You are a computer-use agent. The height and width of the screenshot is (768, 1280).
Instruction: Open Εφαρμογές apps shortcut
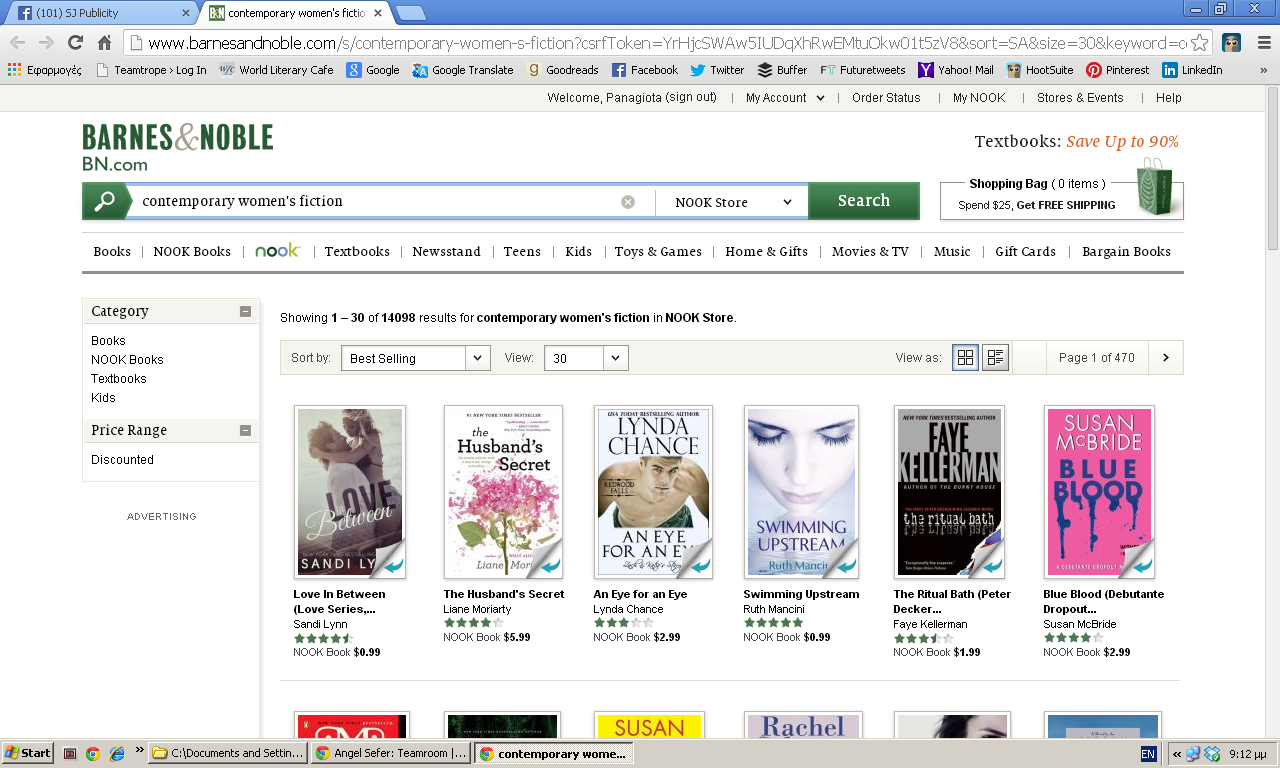[x=45, y=70]
